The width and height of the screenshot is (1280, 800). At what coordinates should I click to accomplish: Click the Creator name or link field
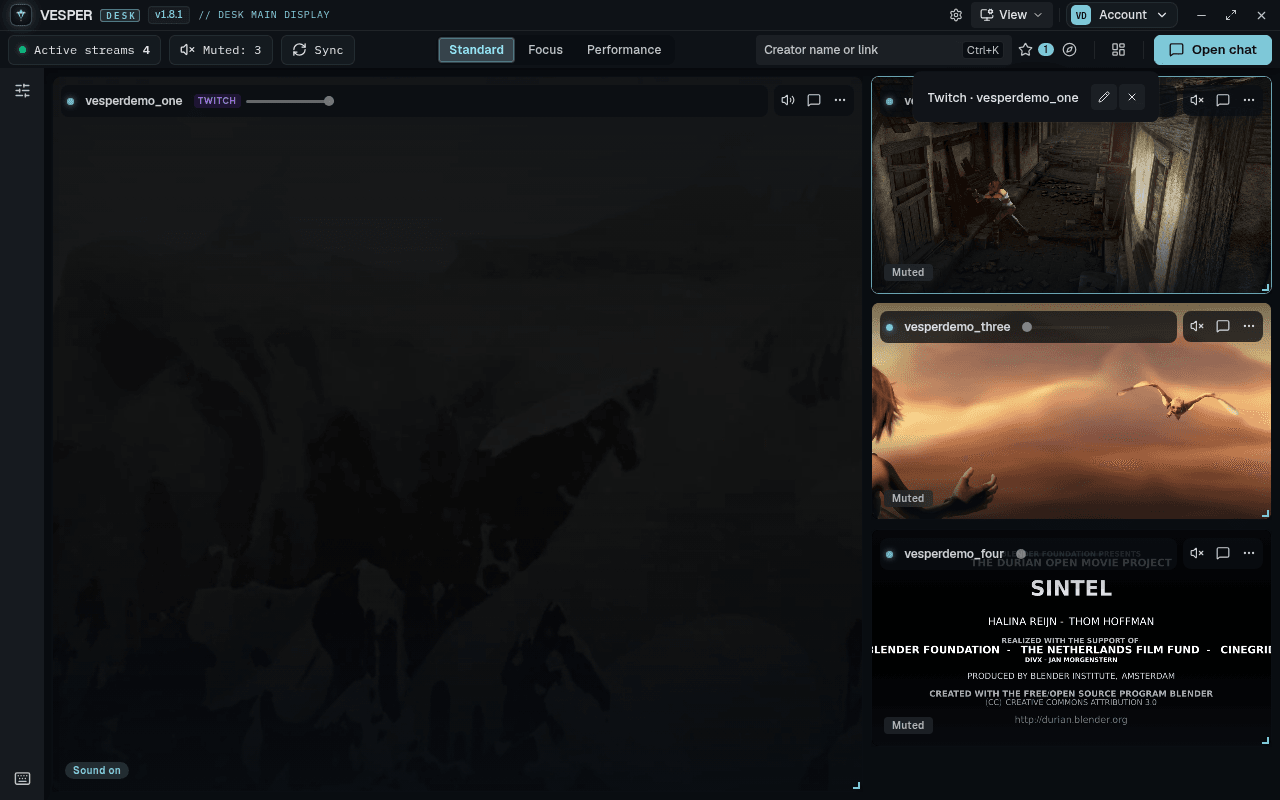click(883, 50)
